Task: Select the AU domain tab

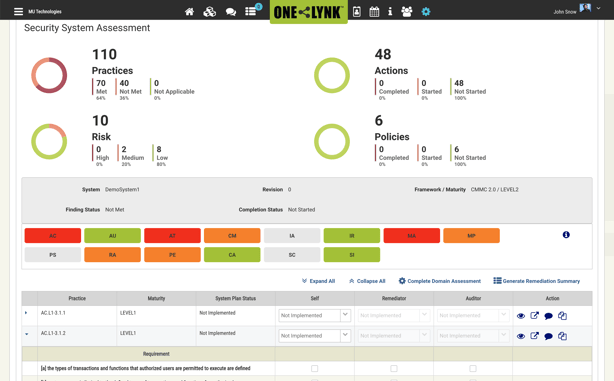Action: pos(112,236)
